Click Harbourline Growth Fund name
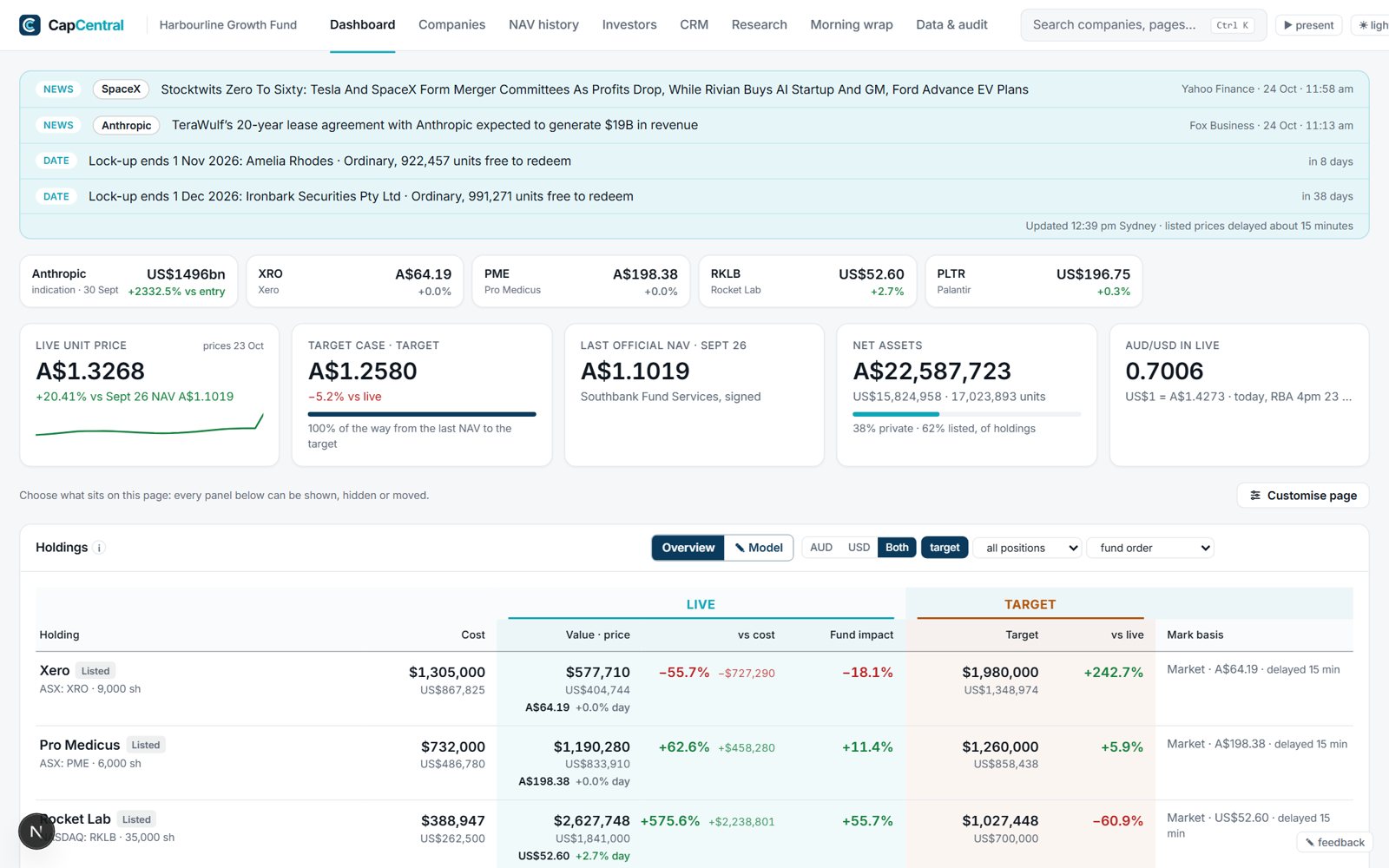1389x868 pixels. pyautogui.click(x=228, y=25)
